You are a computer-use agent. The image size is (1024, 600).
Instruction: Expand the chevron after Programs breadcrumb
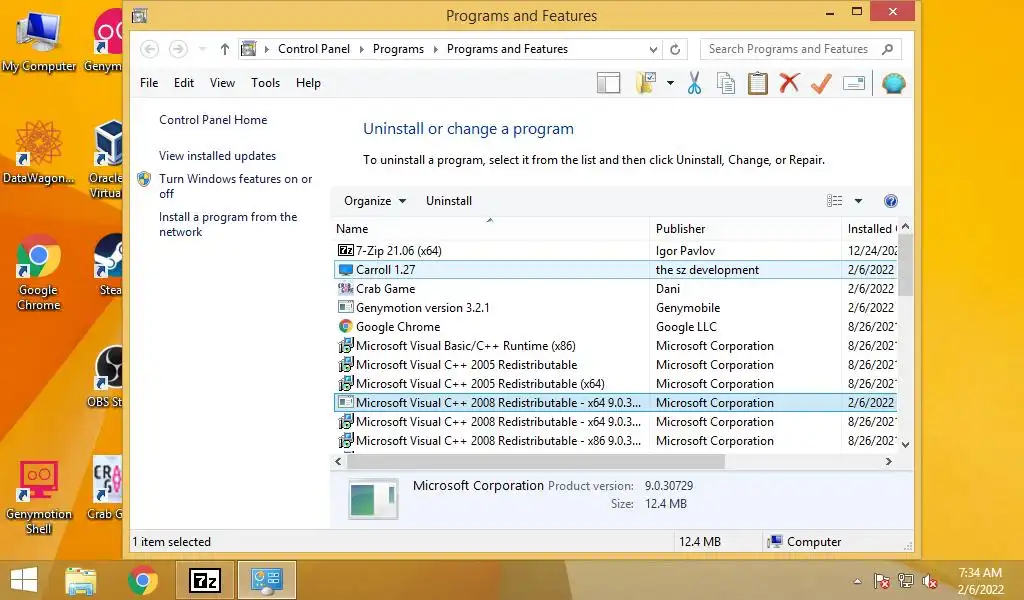pos(436,49)
